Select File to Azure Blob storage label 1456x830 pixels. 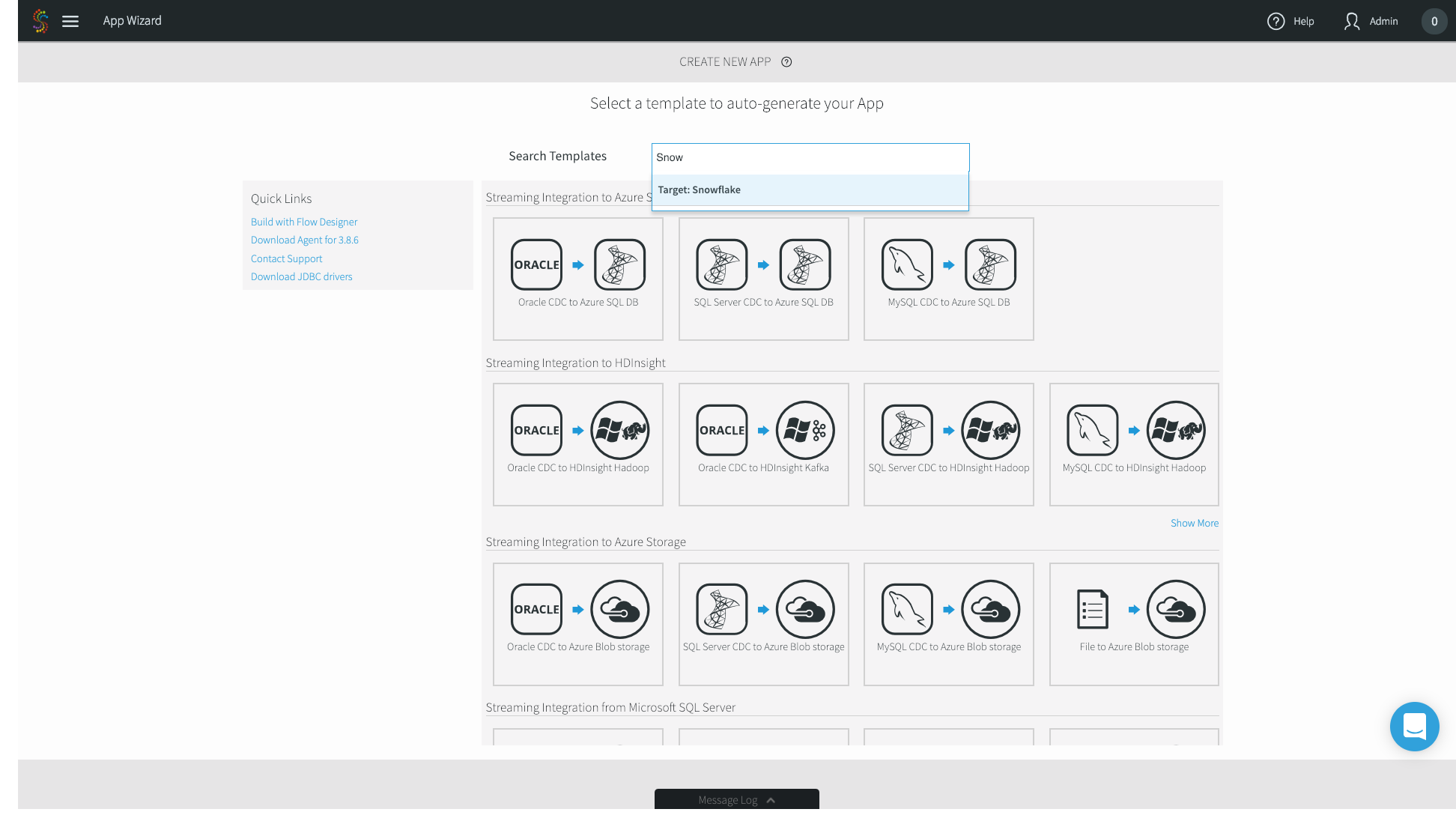tap(1134, 646)
